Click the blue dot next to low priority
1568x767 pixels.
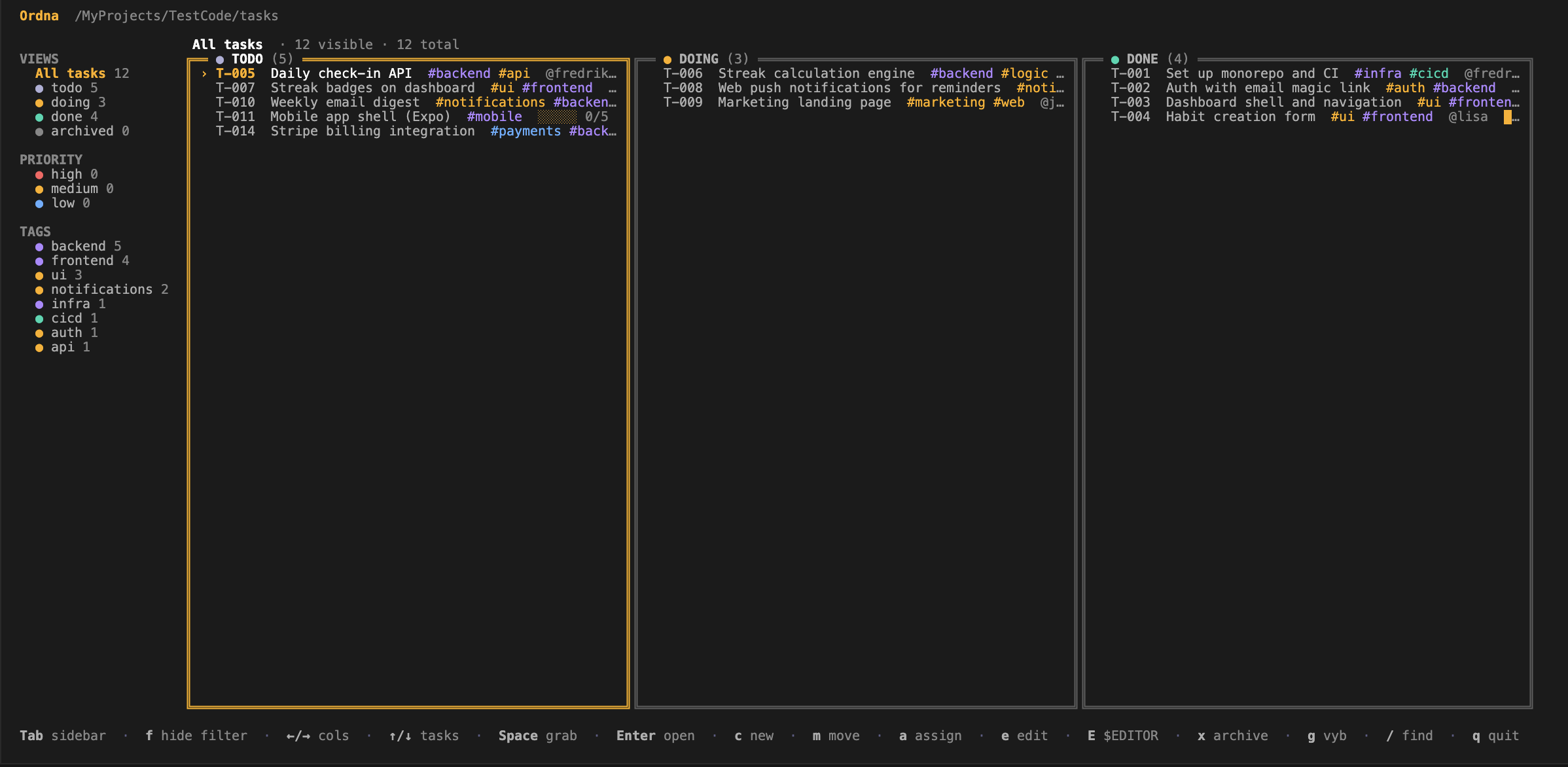(x=39, y=203)
